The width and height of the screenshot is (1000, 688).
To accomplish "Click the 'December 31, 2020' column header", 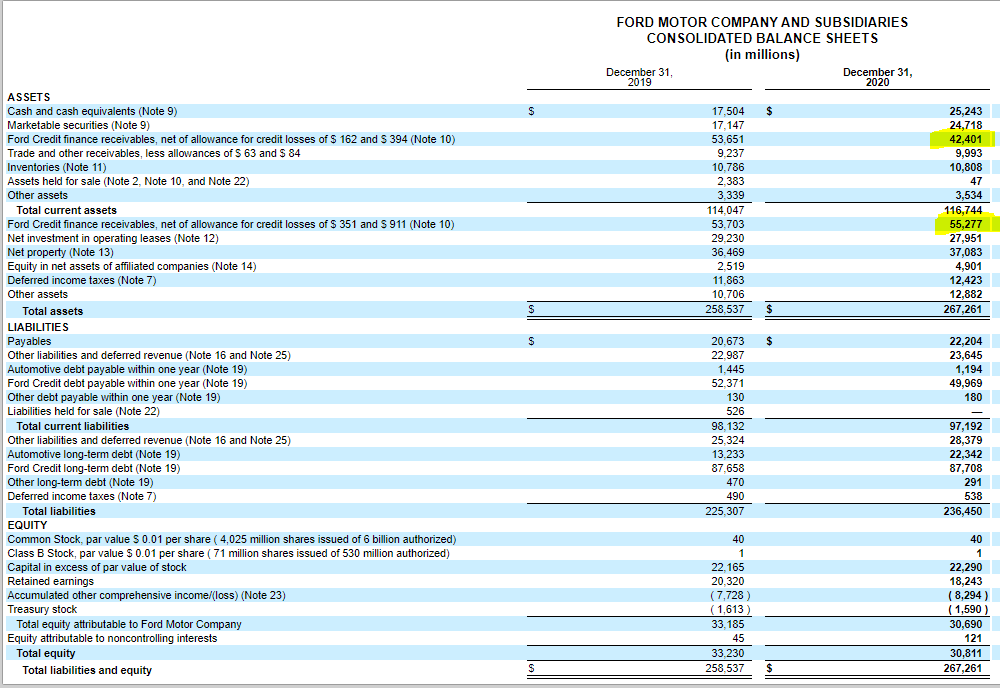I will [x=878, y=77].
